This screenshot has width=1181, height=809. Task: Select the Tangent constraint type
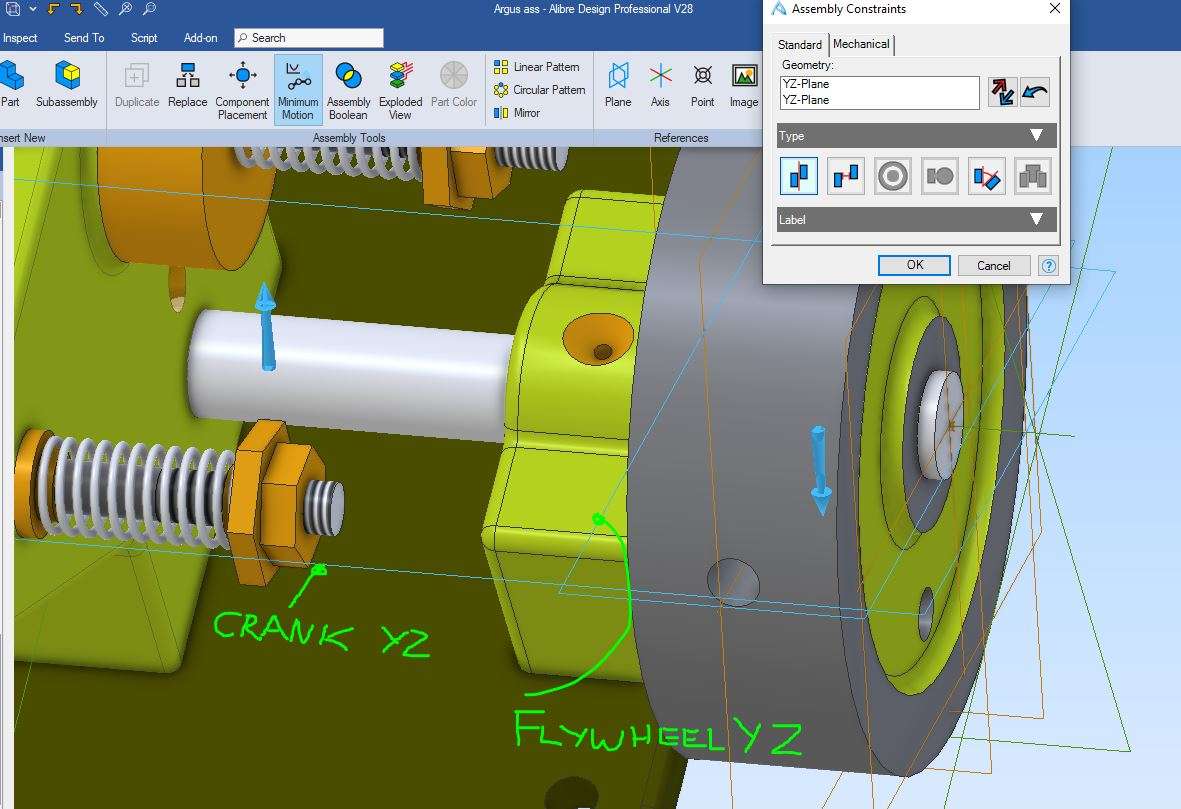[939, 177]
